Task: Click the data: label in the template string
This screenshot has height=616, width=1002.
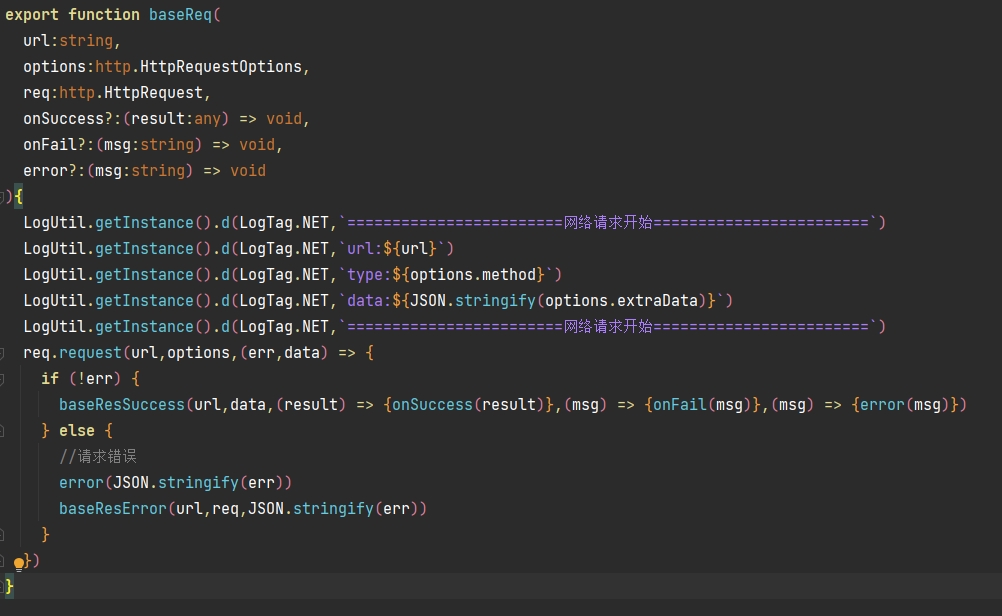Action: [x=369, y=300]
